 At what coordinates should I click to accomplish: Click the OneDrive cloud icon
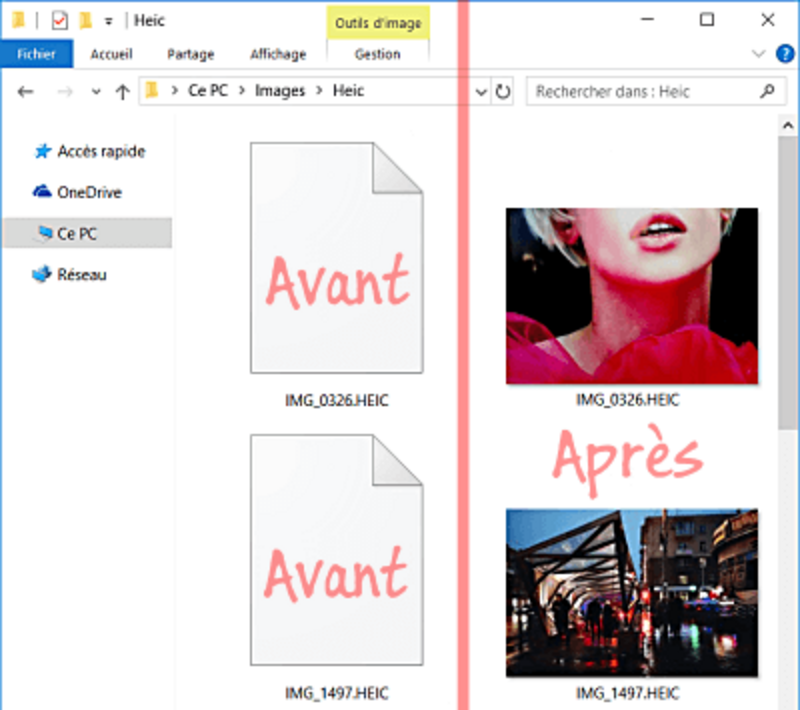coord(42,191)
